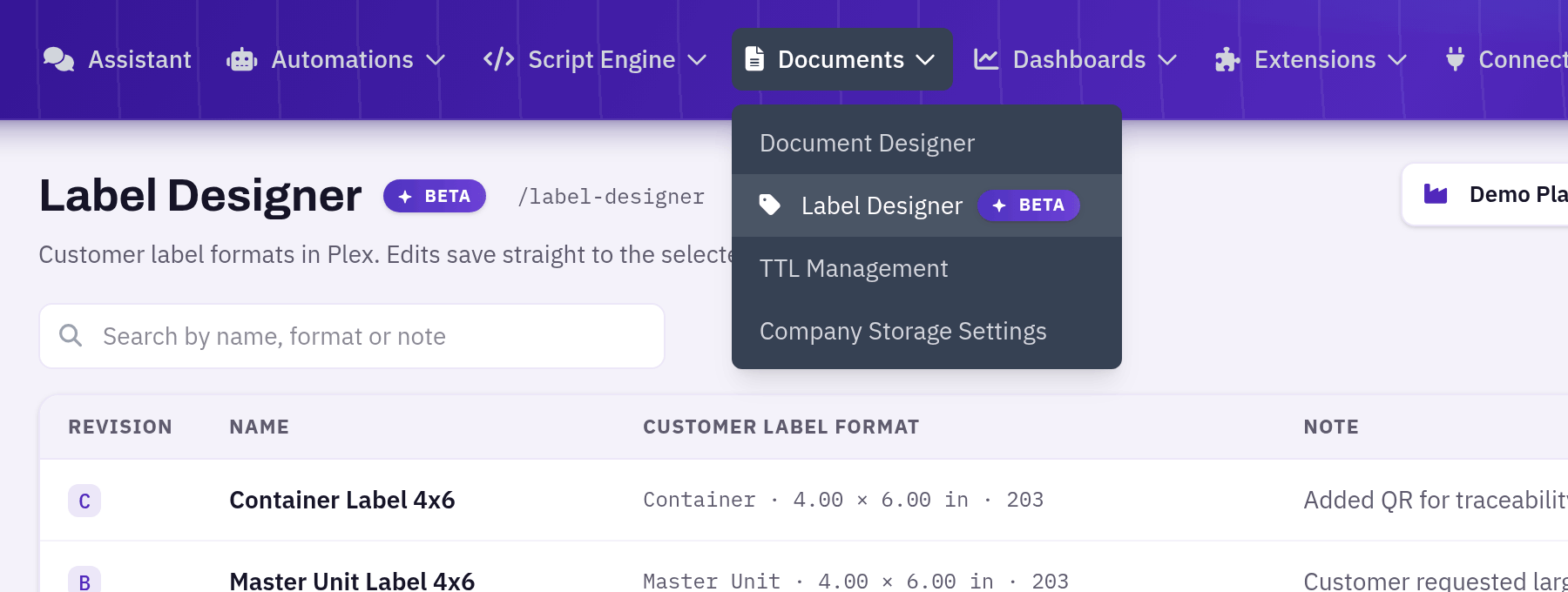Click the Dashboards chart line icon
This screenshot has height=592, width=1568.
tap(986, 59)
